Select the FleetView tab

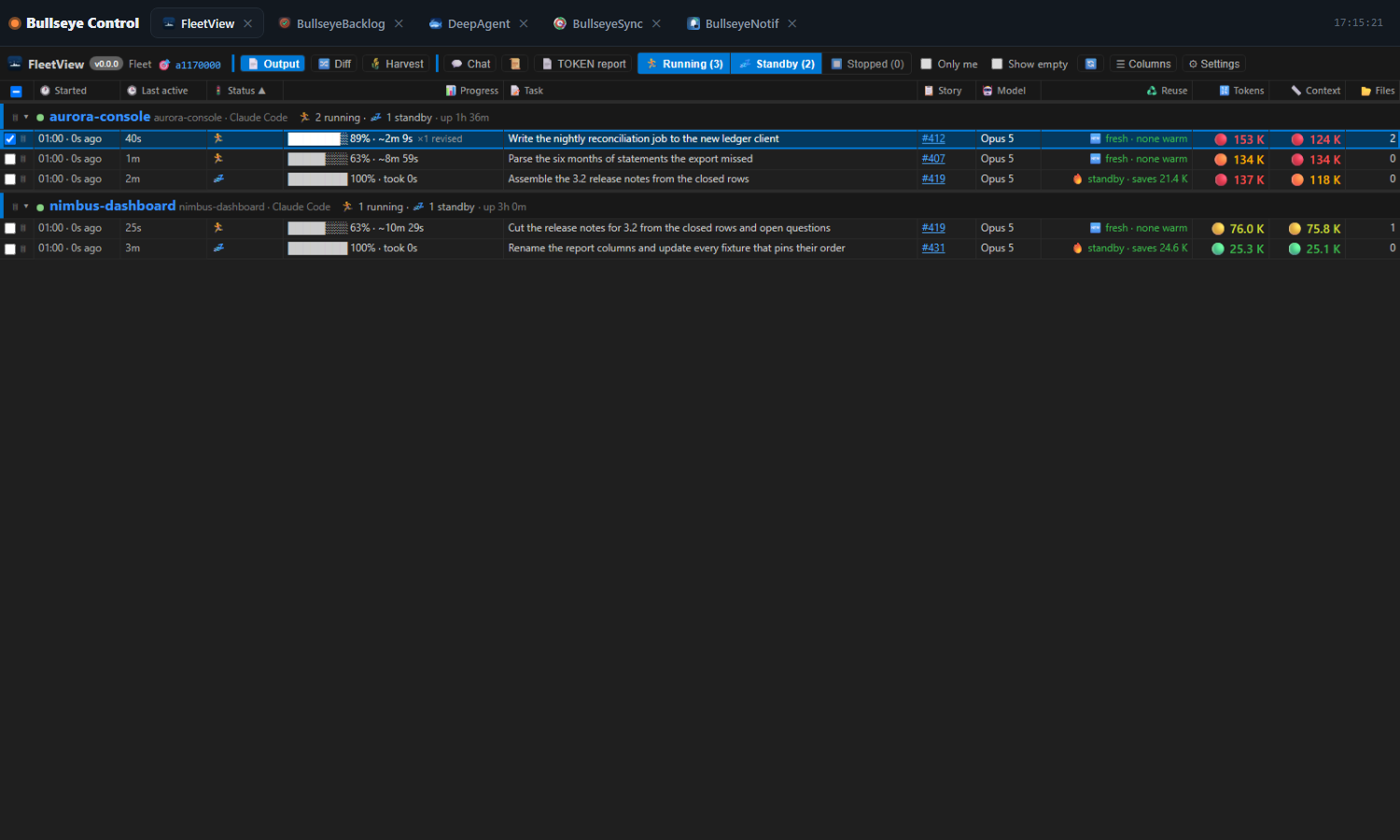[x=207, y=23]
